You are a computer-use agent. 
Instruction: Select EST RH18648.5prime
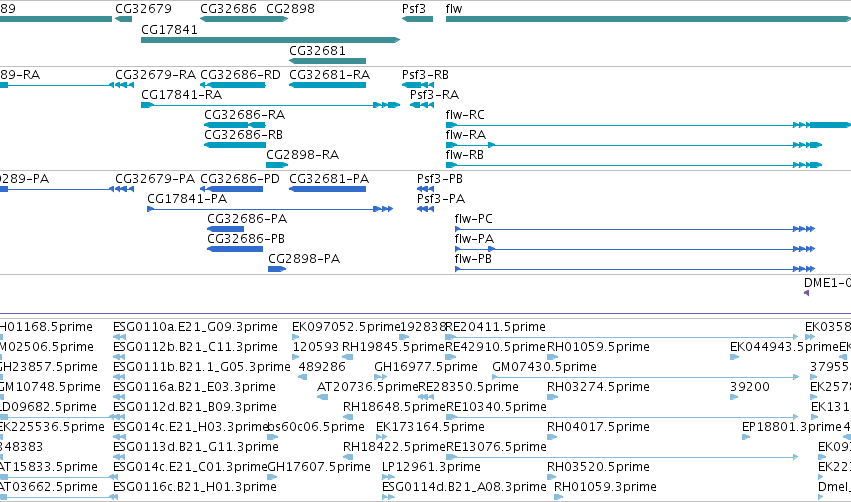[x=394, y=408]
